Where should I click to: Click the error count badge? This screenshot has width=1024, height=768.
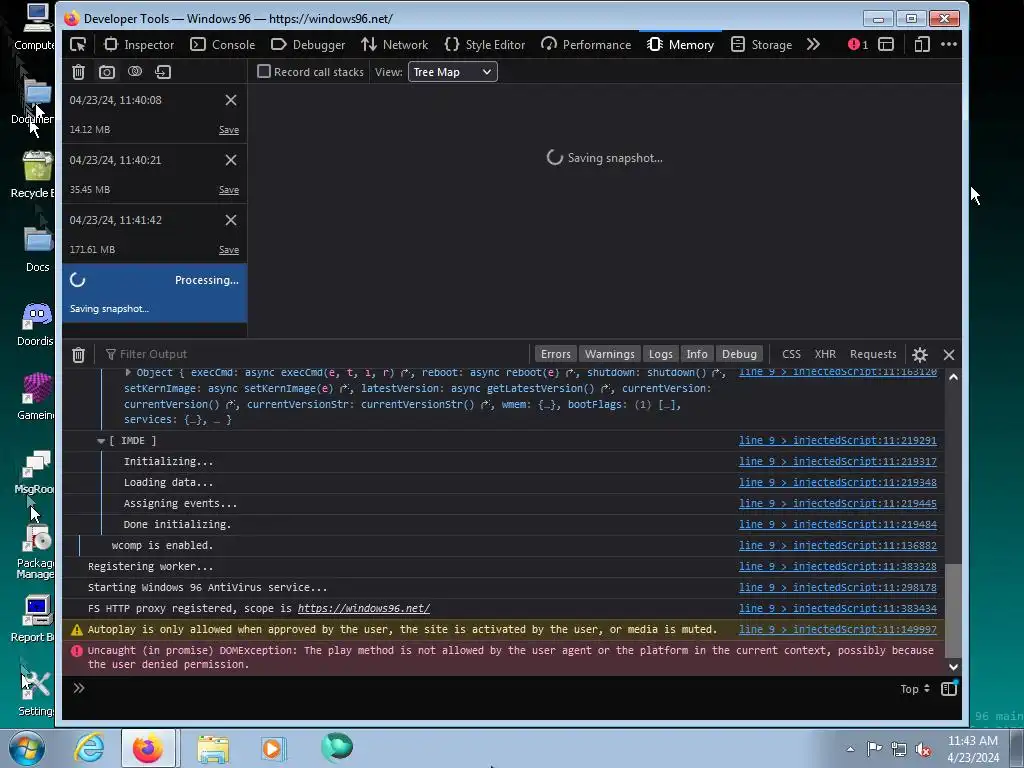click(857, 44)
